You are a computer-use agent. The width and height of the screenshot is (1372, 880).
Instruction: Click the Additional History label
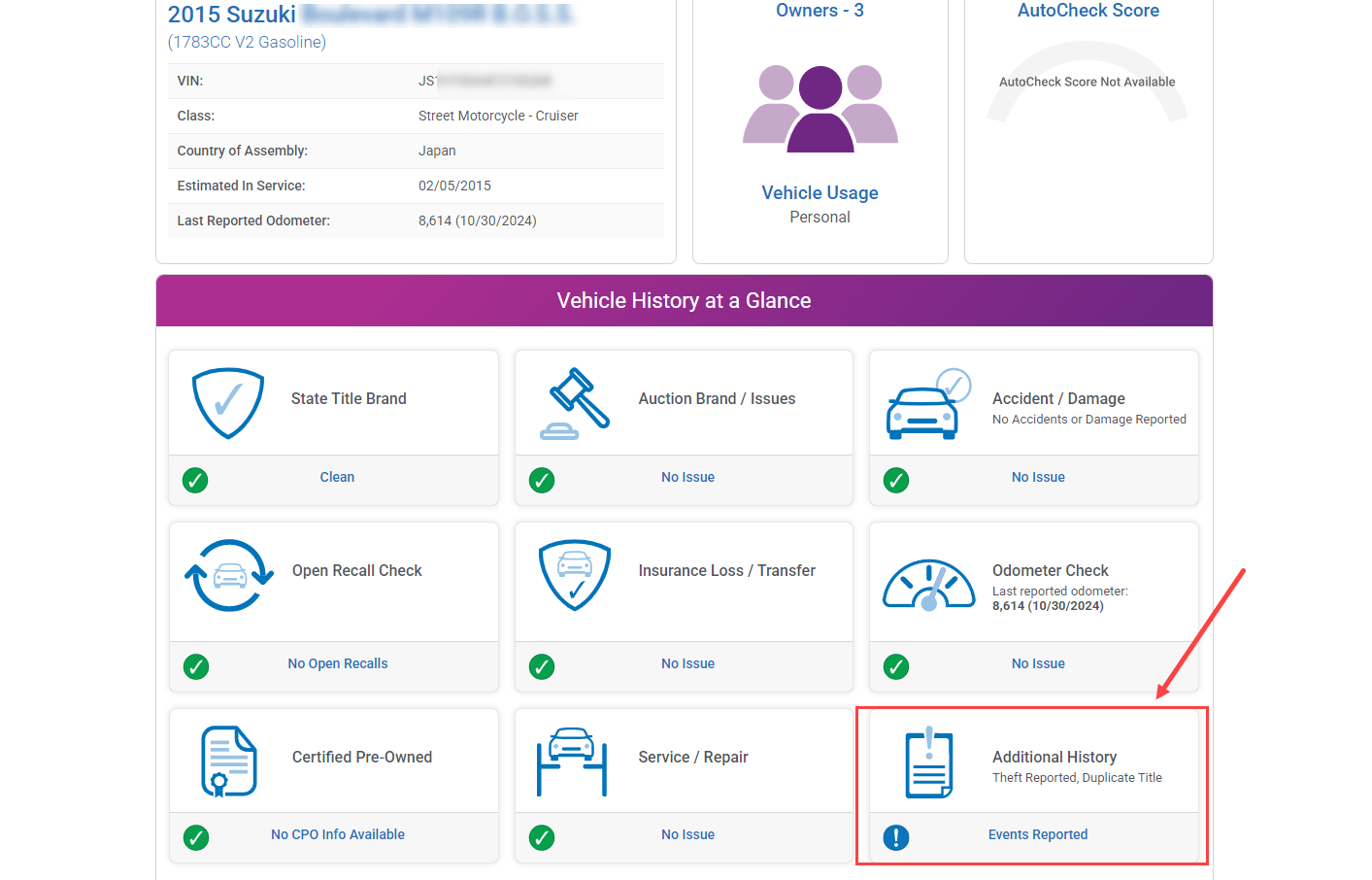tap(1054, 757)
